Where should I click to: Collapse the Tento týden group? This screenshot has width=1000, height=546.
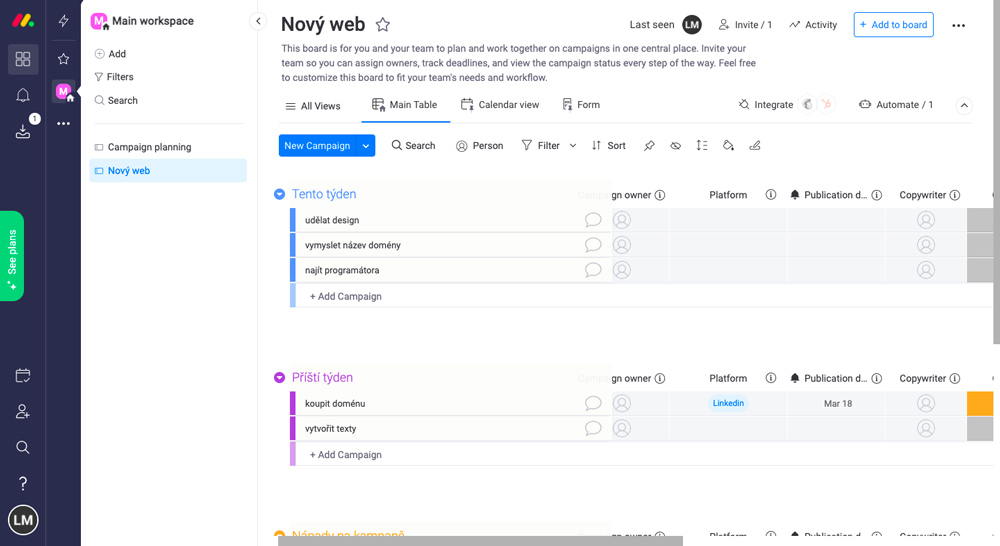(x=279, y=194)
